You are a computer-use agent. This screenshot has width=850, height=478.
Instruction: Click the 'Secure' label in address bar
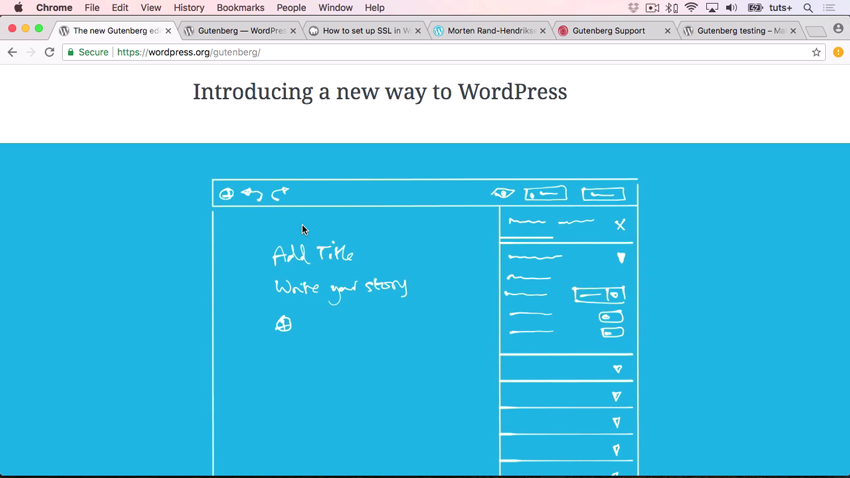pos(93,52)
